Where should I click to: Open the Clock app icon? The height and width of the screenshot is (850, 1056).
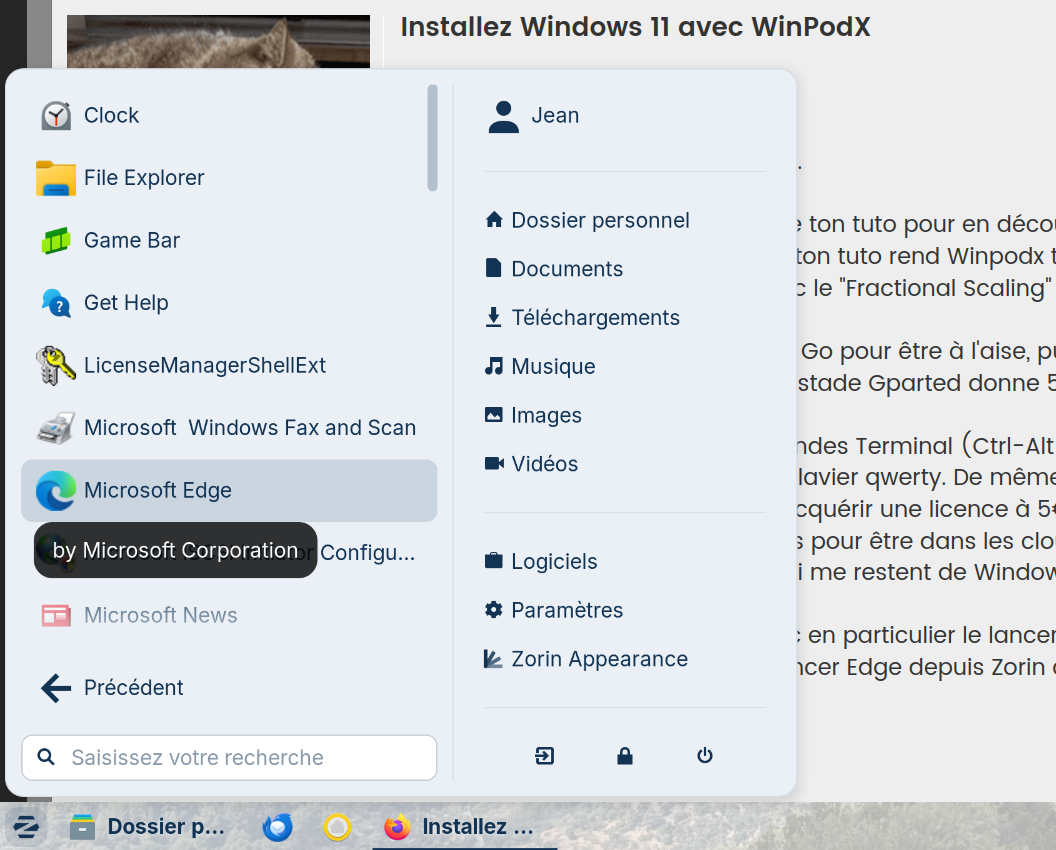click(56, 116)
